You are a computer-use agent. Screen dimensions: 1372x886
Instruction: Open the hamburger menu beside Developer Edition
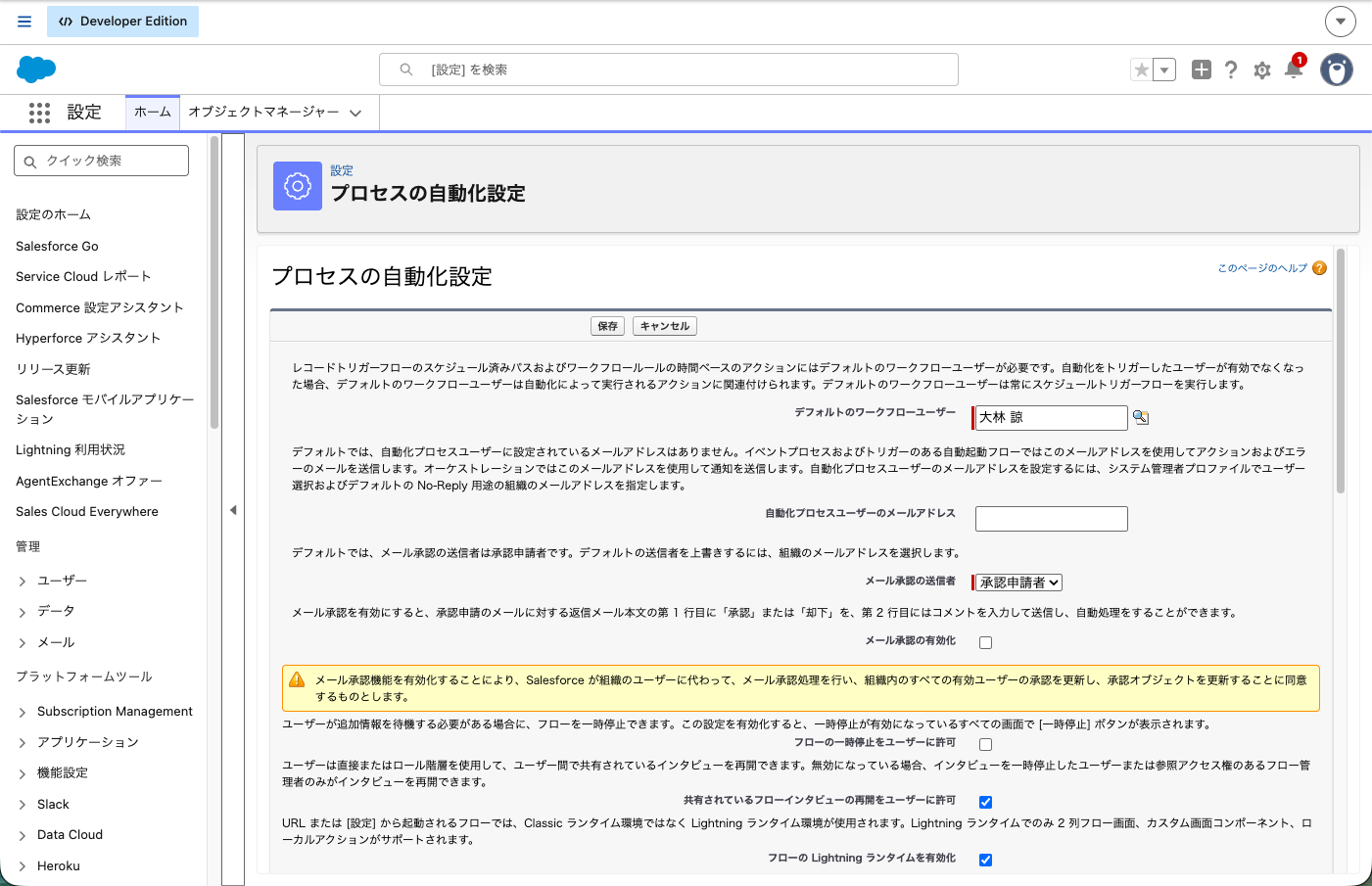pos(24,22)
